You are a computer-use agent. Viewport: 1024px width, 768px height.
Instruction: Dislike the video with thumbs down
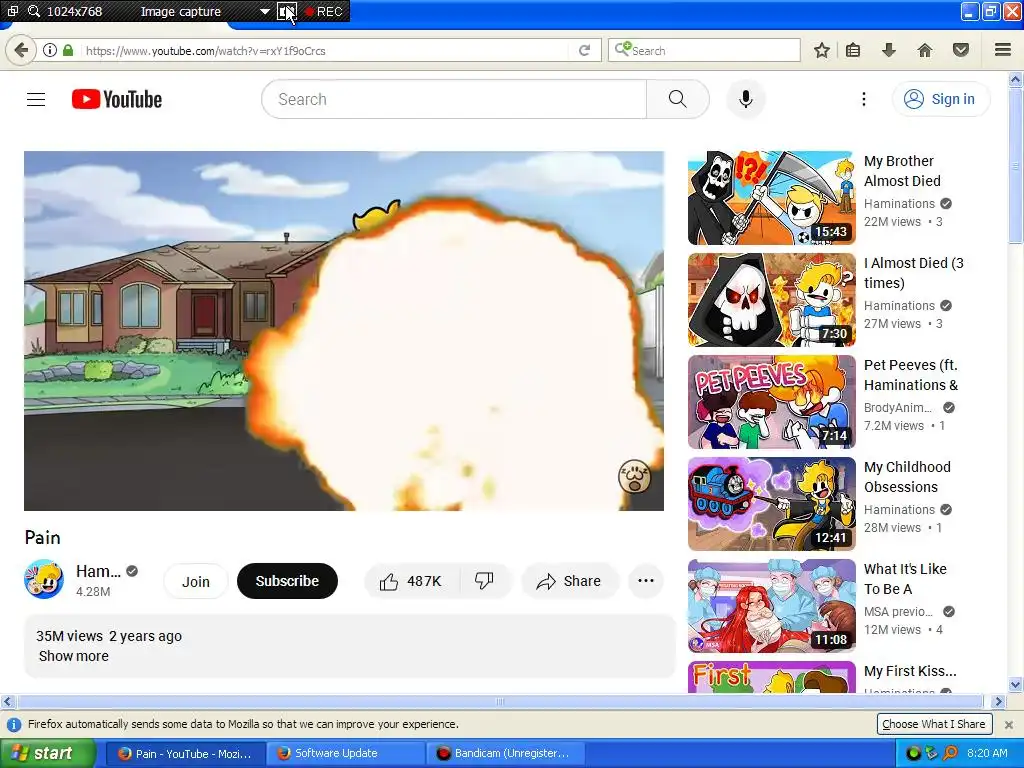(485, 581)
